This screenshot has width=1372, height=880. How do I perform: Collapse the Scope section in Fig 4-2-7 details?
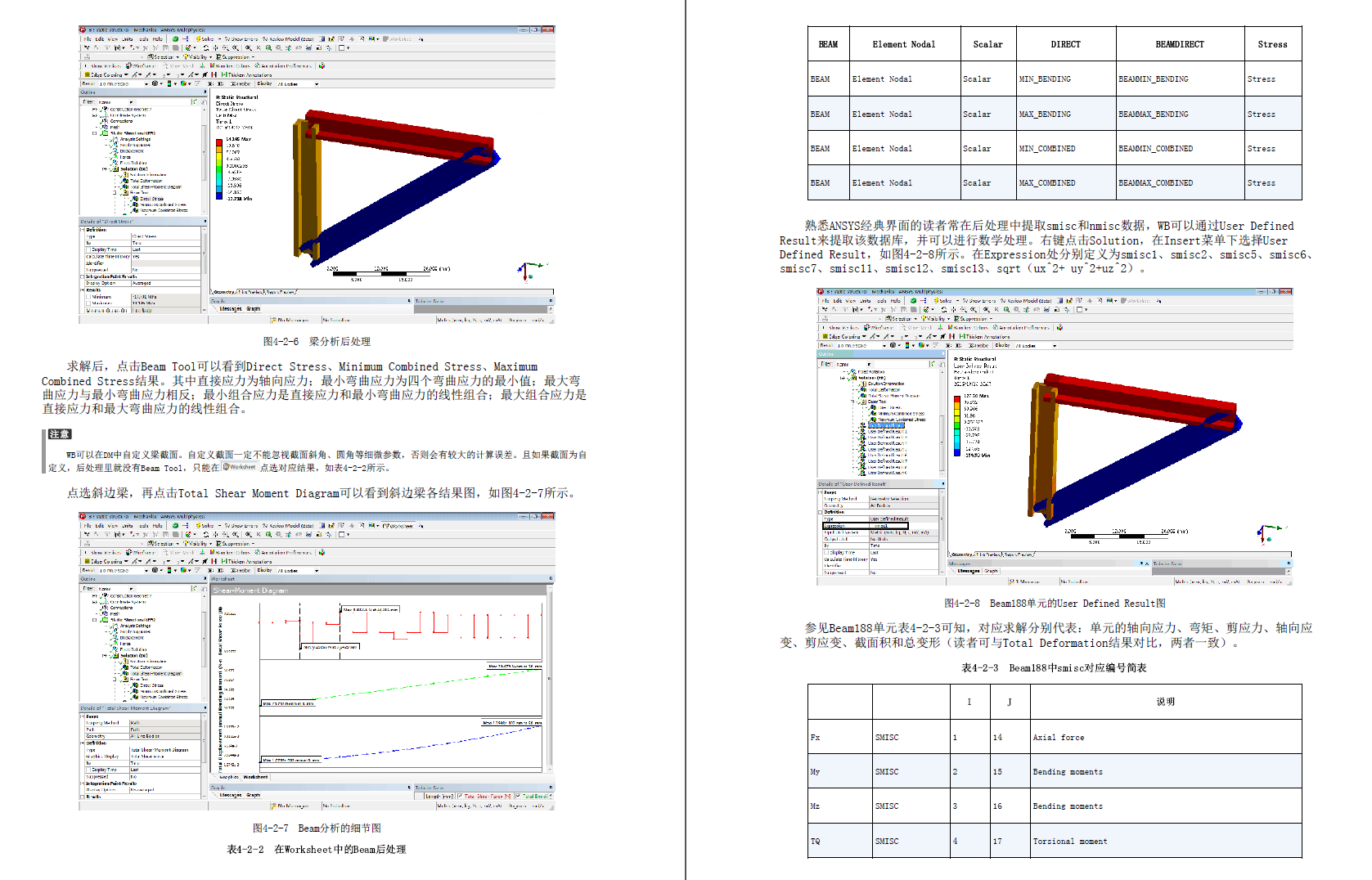pos(83,716)
